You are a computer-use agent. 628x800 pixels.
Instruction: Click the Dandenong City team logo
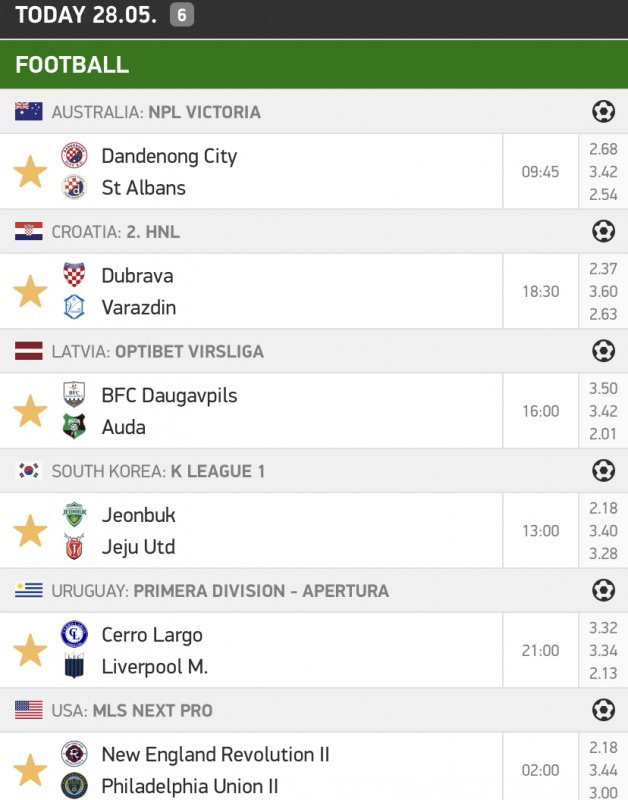(74, 156)
